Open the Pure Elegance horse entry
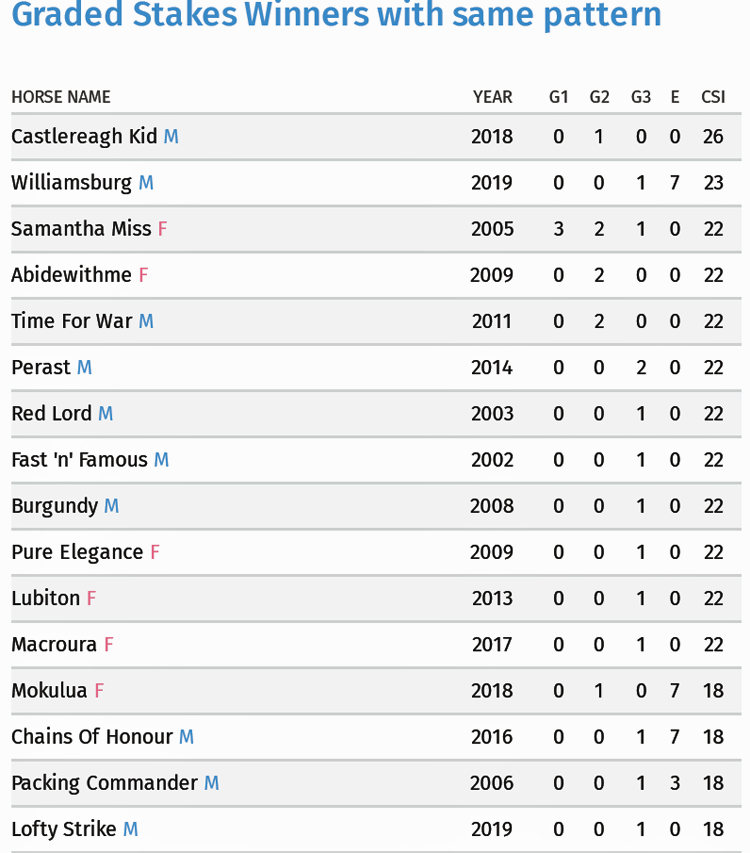 pos(77,552)
